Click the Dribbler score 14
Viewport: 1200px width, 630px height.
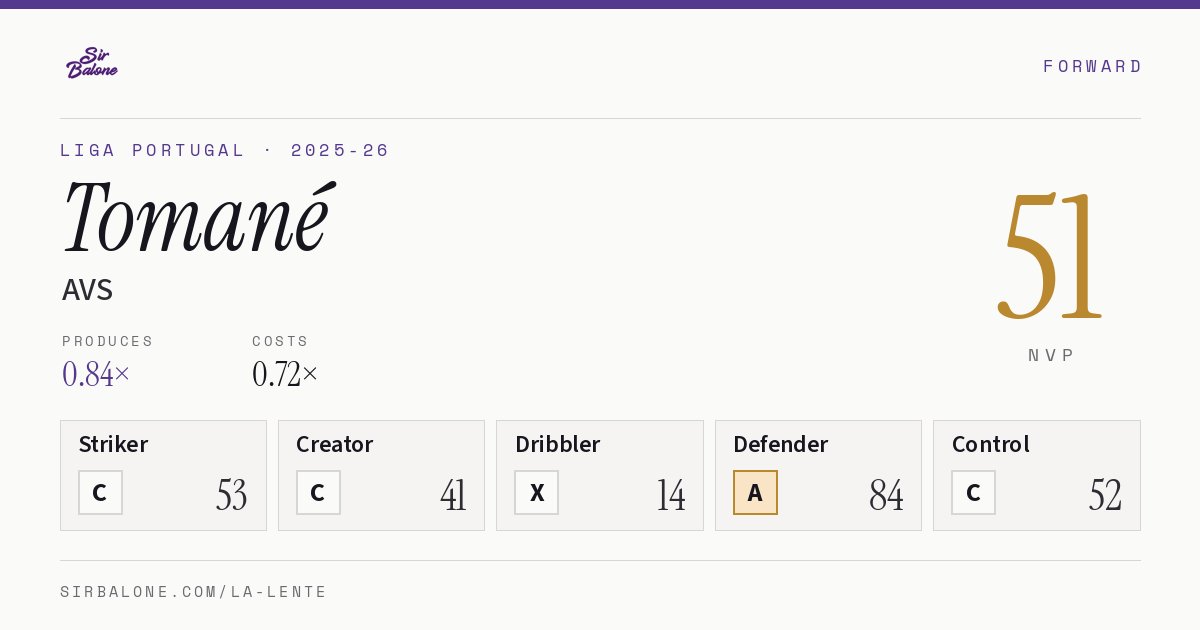click(x=671, y=495)
